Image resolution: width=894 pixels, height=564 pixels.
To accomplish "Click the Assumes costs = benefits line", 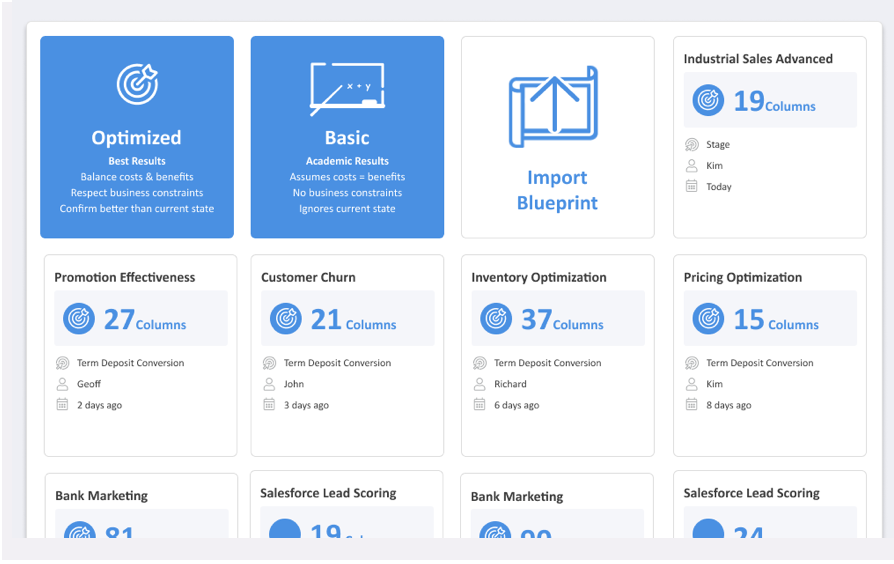I will (347, 177).
